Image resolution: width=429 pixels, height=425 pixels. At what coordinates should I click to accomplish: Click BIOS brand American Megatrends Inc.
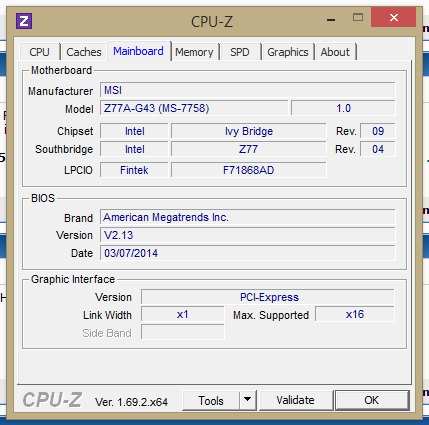(248, 217)
